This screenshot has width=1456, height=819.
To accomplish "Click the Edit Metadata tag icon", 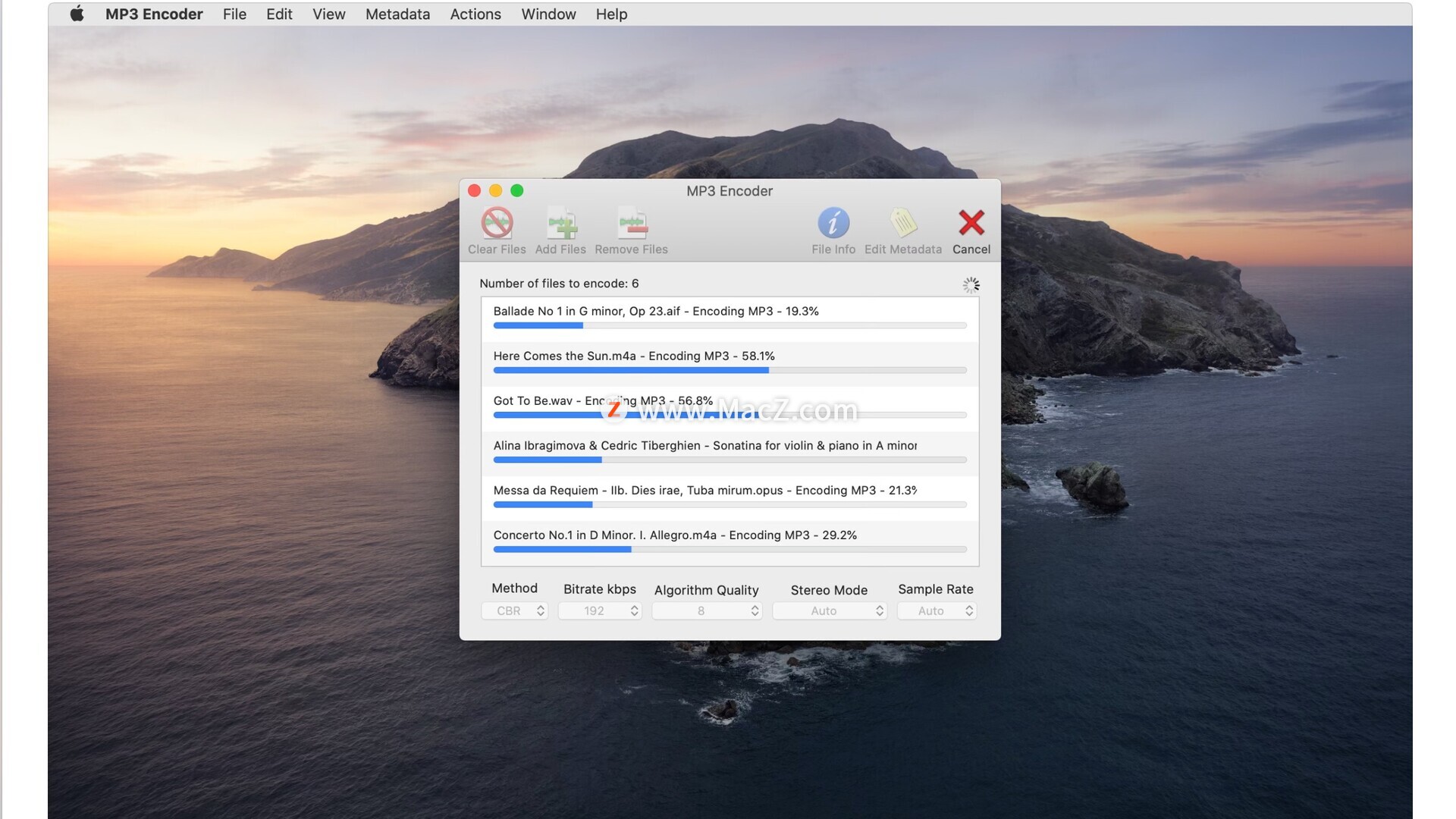I will pyautogui.click(x=902, y=224).
